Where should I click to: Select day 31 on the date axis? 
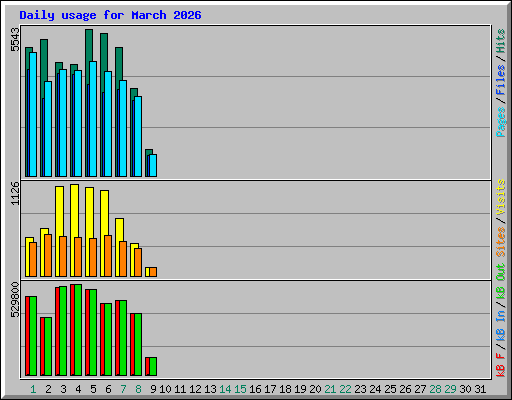pyautogui.click(x=480, y=389)
